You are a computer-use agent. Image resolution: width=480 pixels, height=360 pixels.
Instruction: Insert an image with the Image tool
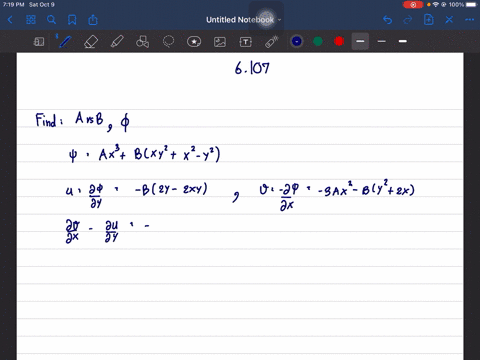(220, 42)
